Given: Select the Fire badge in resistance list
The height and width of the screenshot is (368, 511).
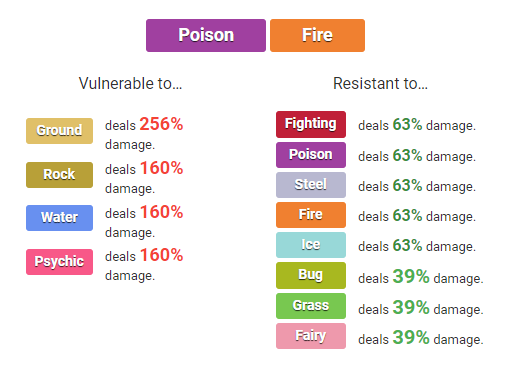Looking at the screenshot, I should click(x=311, y=215).
